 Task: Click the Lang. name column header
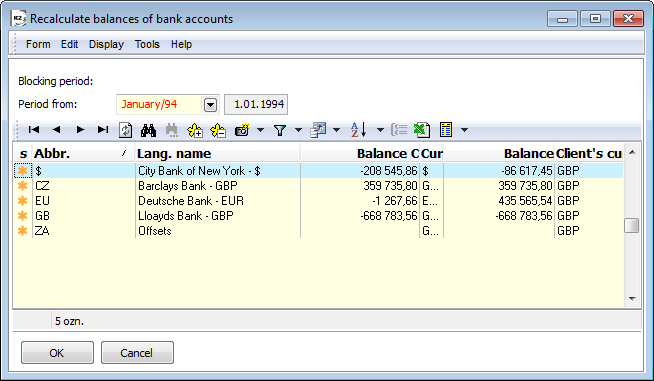pos(217,154)
